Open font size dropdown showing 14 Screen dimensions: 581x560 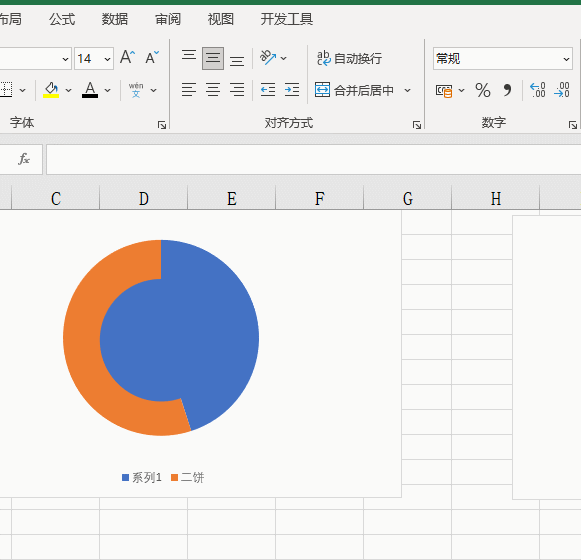tap(107, 59)
